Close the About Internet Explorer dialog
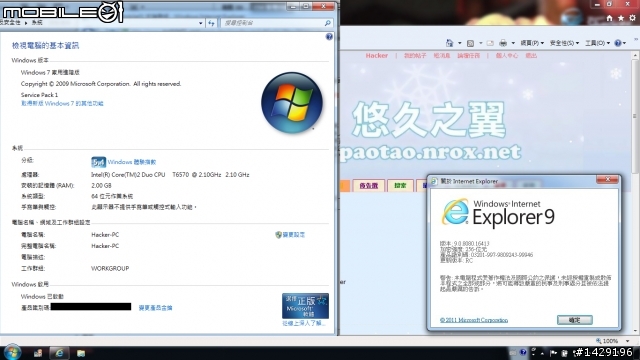The width and height of the screenshot is (640, 360). pos(607,180)
